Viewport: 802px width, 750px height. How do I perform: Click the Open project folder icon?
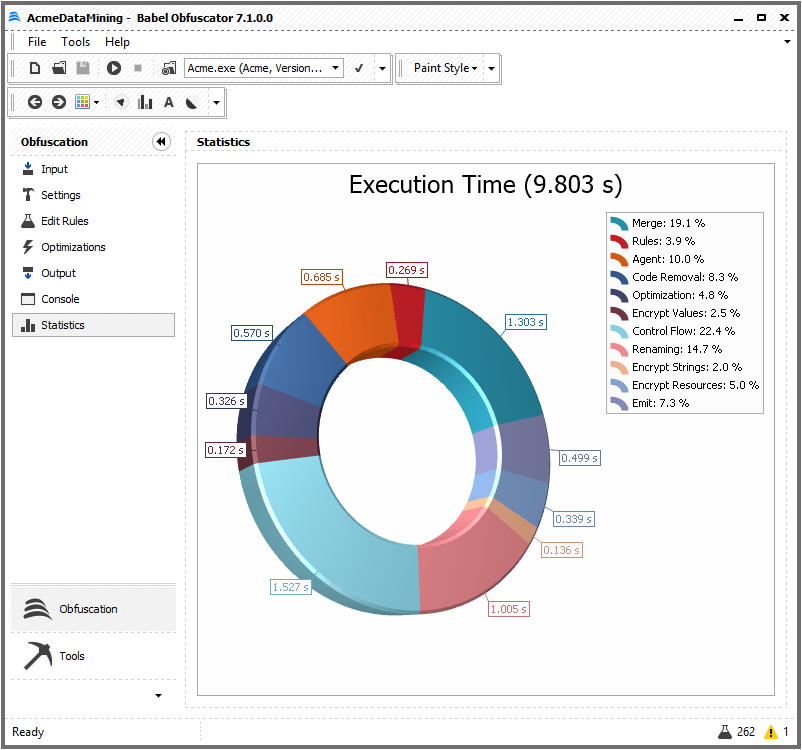click(x=59, y=68)
